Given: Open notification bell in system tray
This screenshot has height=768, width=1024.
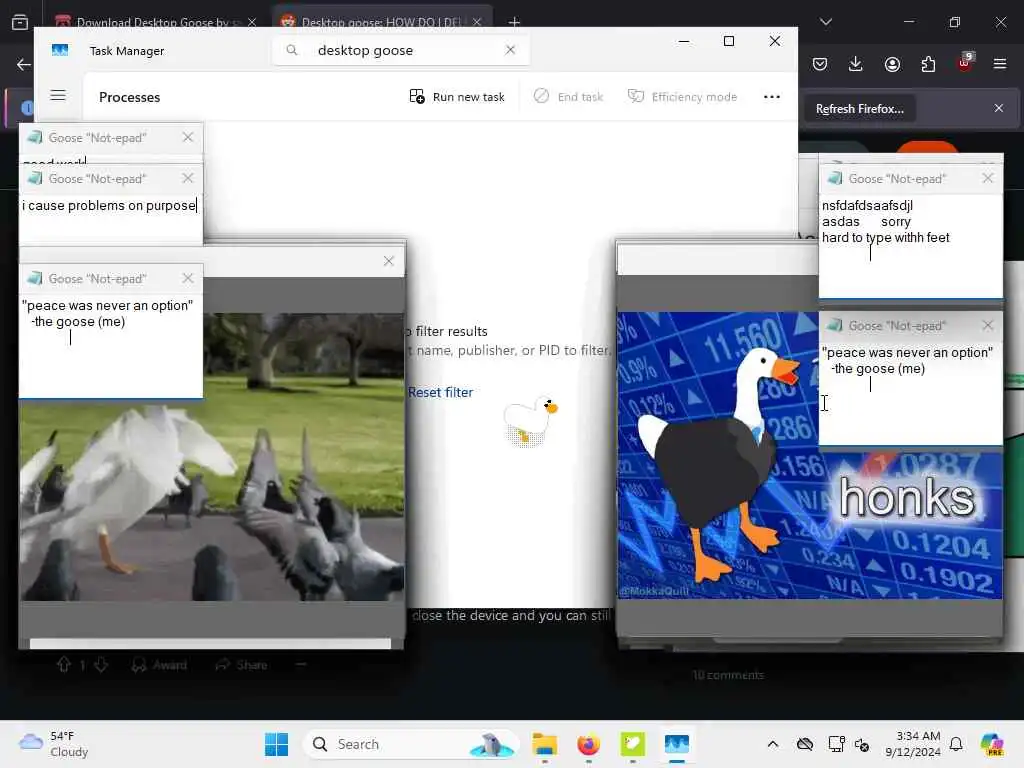Looking at the screenshot, I should pyautogui.click(x=956, y=744).
